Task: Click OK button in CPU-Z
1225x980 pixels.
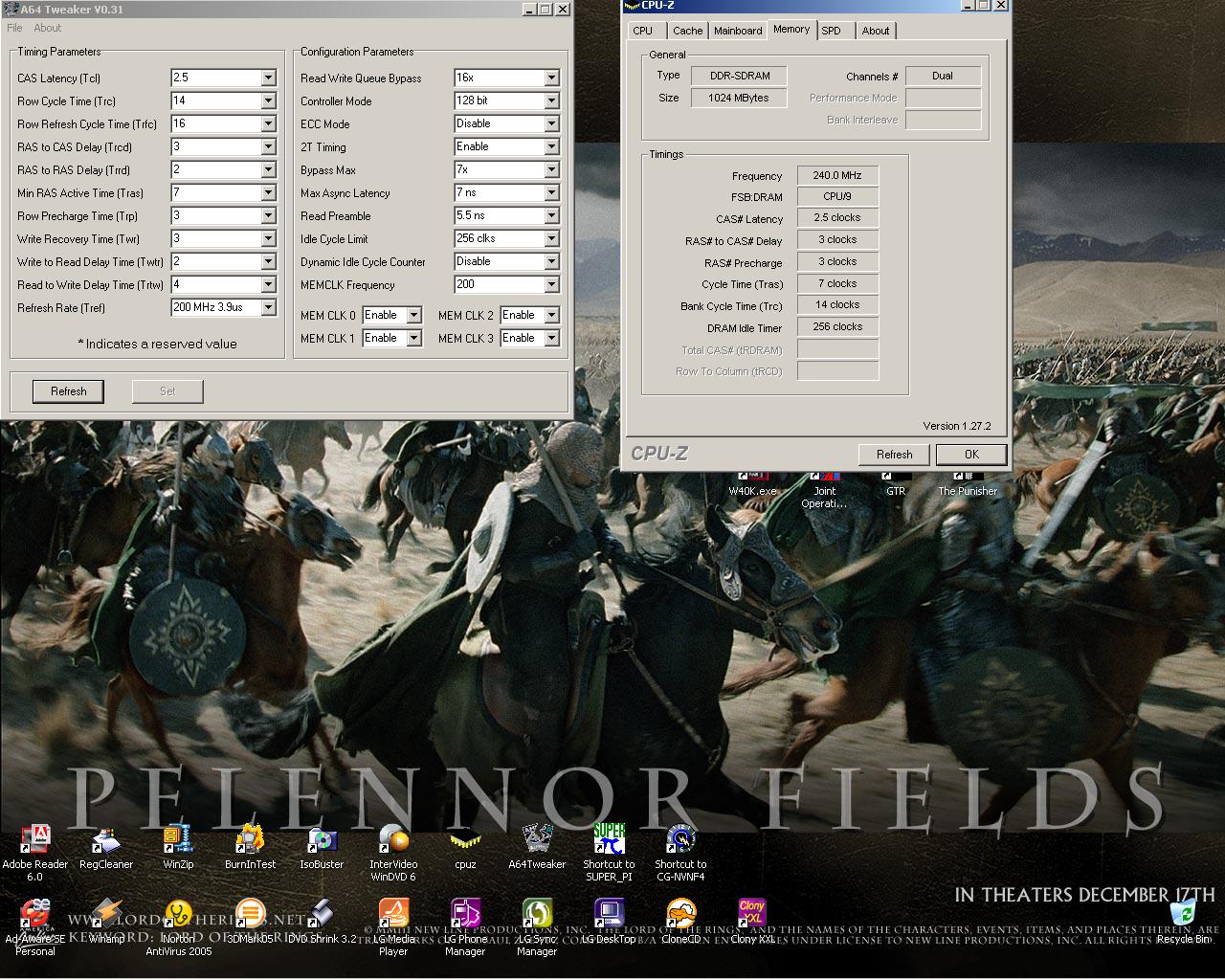Action: click(971, 454)
